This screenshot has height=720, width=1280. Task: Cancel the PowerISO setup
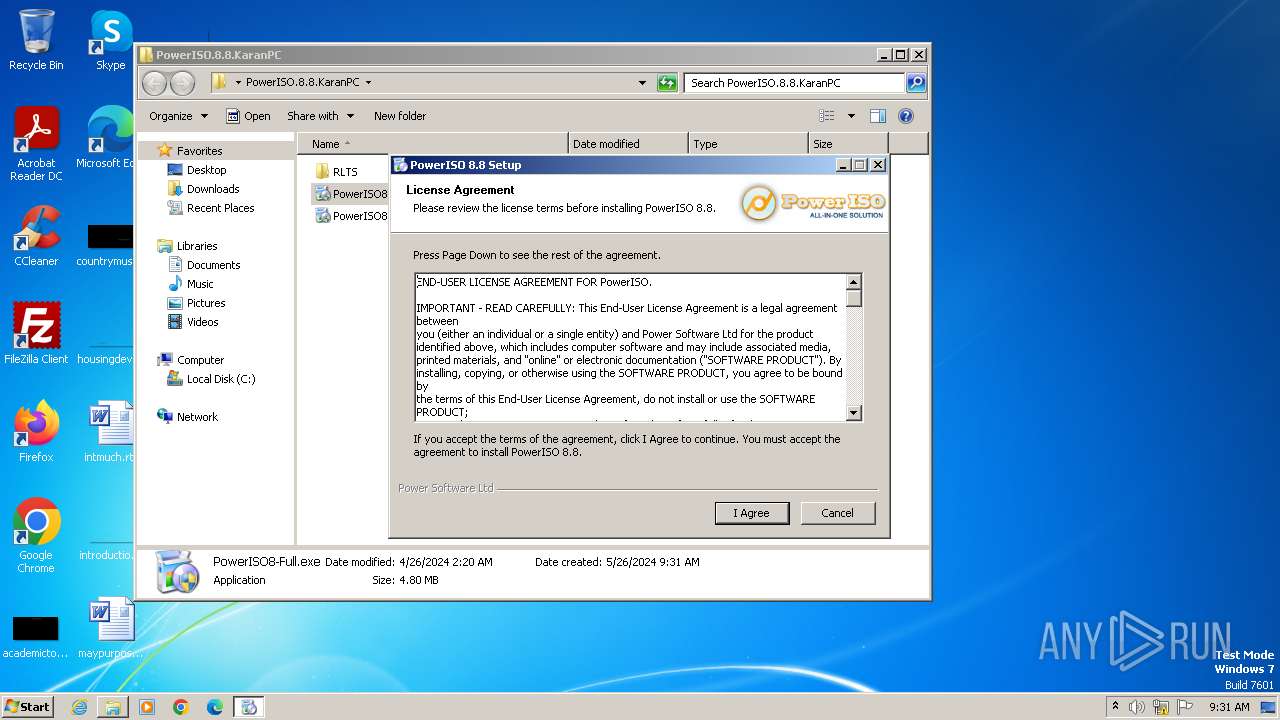tap(837, 513)
